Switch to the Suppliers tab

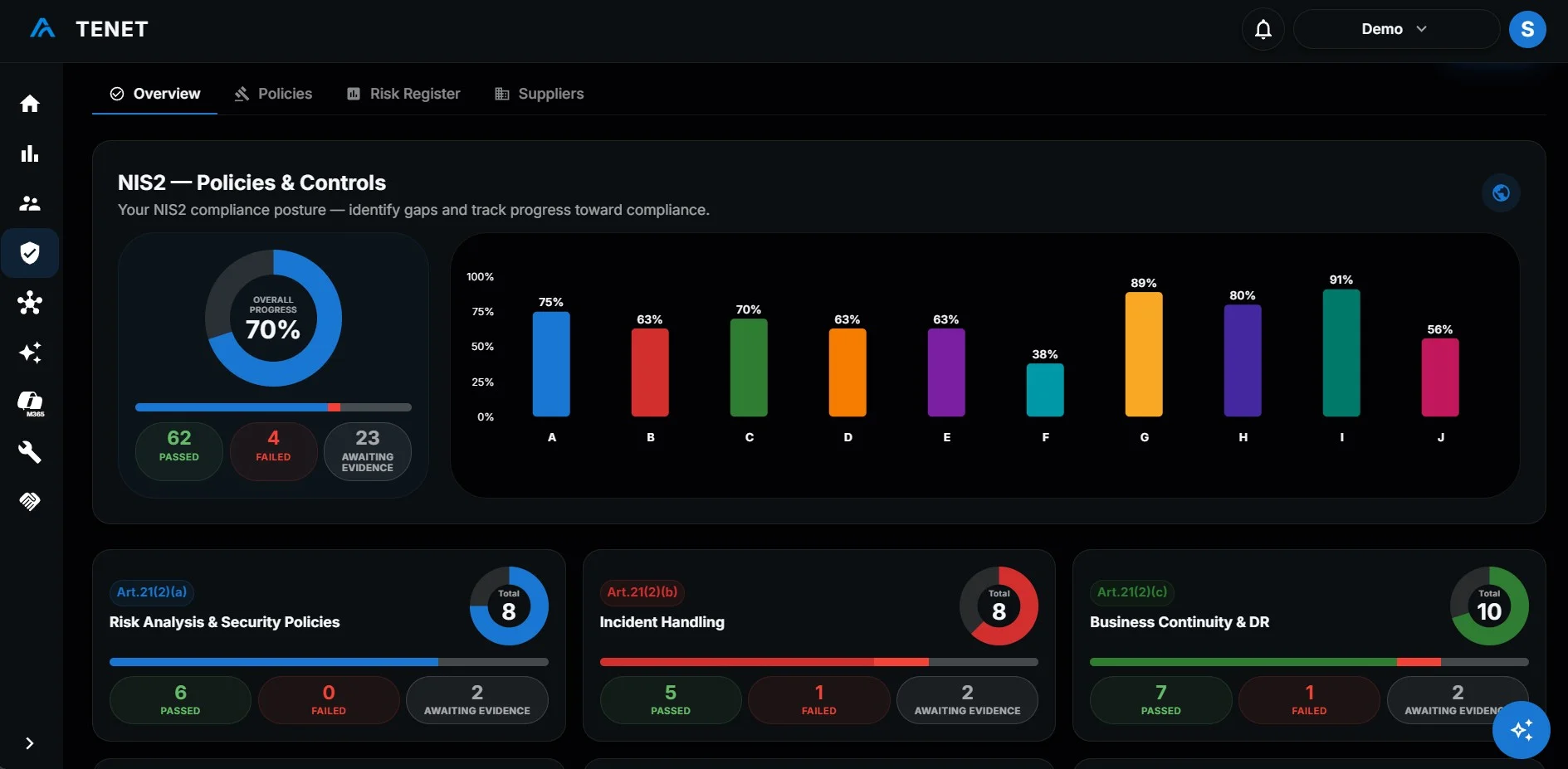[540, 94]
